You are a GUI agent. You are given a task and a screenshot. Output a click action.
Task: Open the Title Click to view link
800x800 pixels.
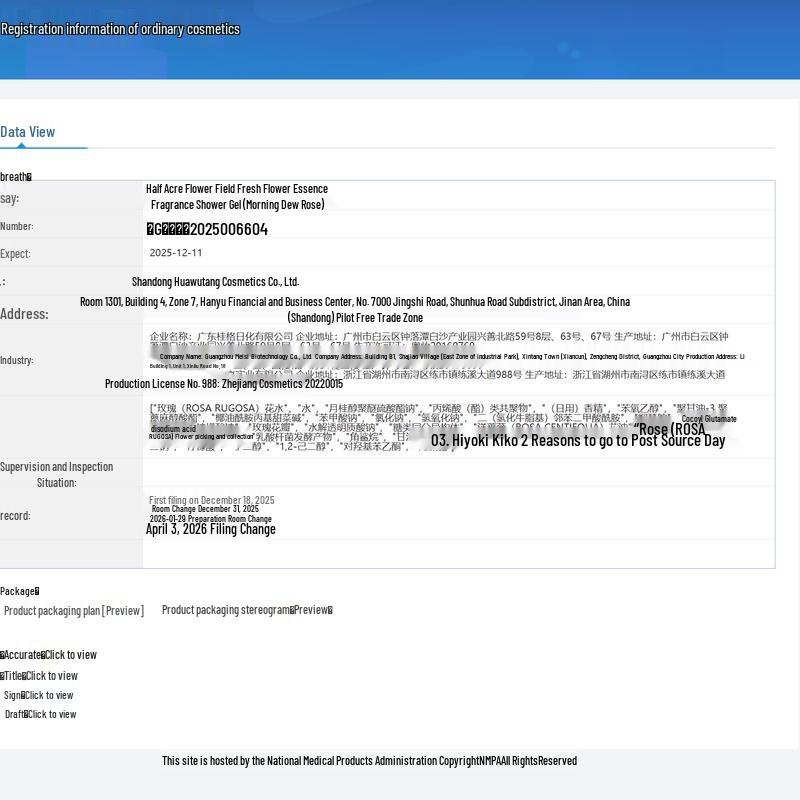point(39,676)
